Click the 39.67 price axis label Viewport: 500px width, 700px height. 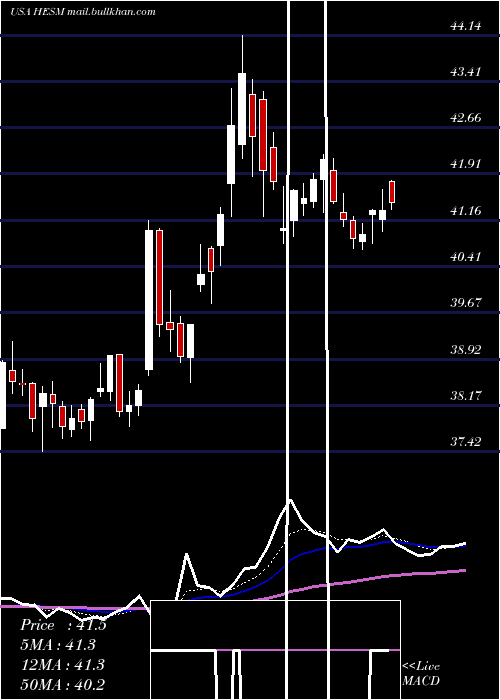[x=466, y=303]
